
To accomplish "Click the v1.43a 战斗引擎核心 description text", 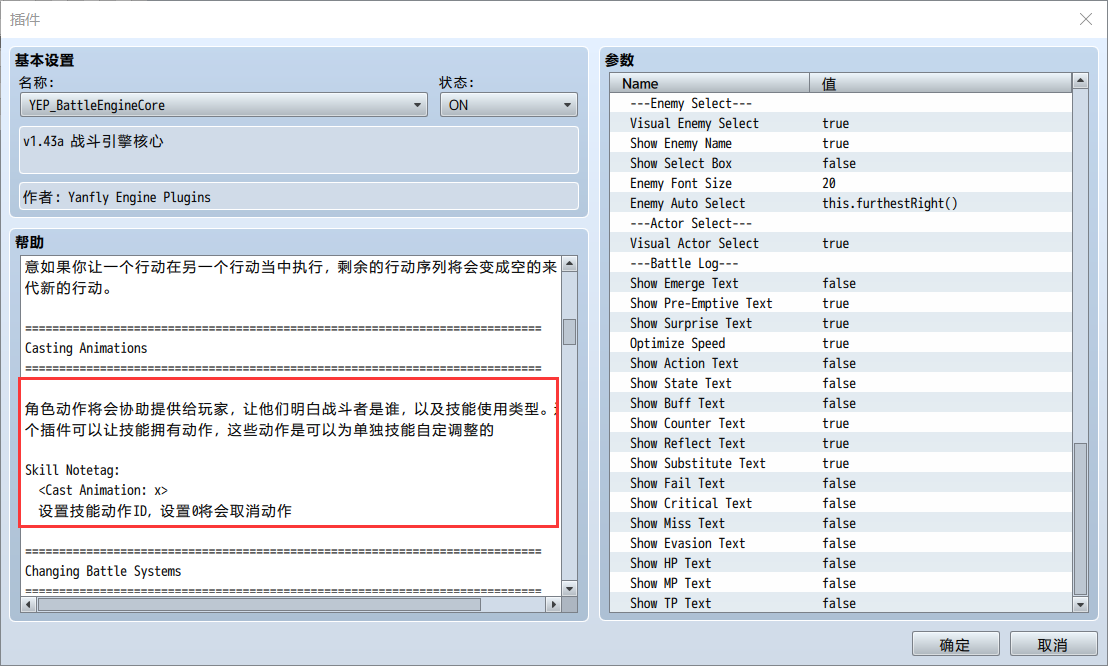I will pos(93,141).
